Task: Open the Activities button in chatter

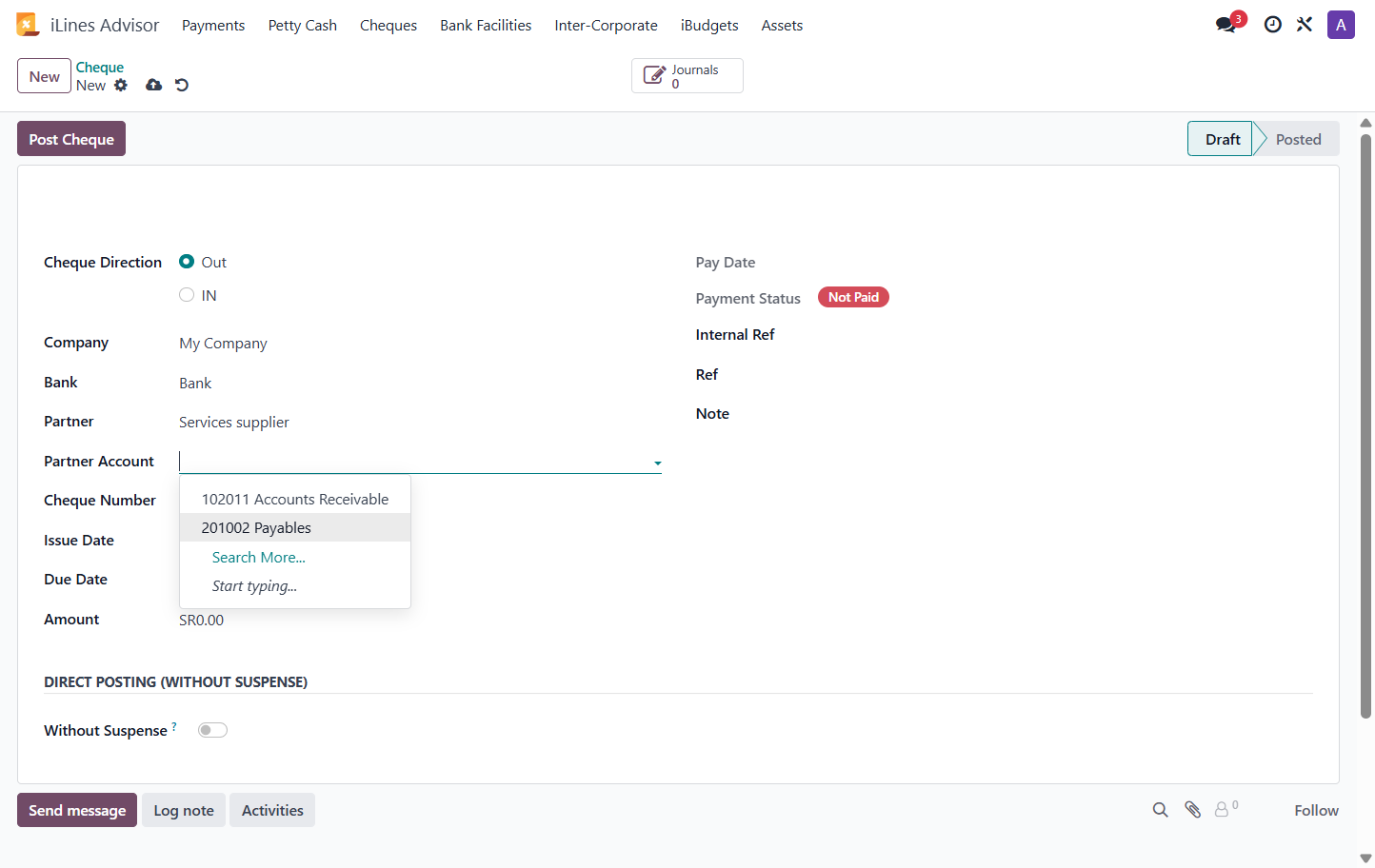Action: click(x=272, y=810)
